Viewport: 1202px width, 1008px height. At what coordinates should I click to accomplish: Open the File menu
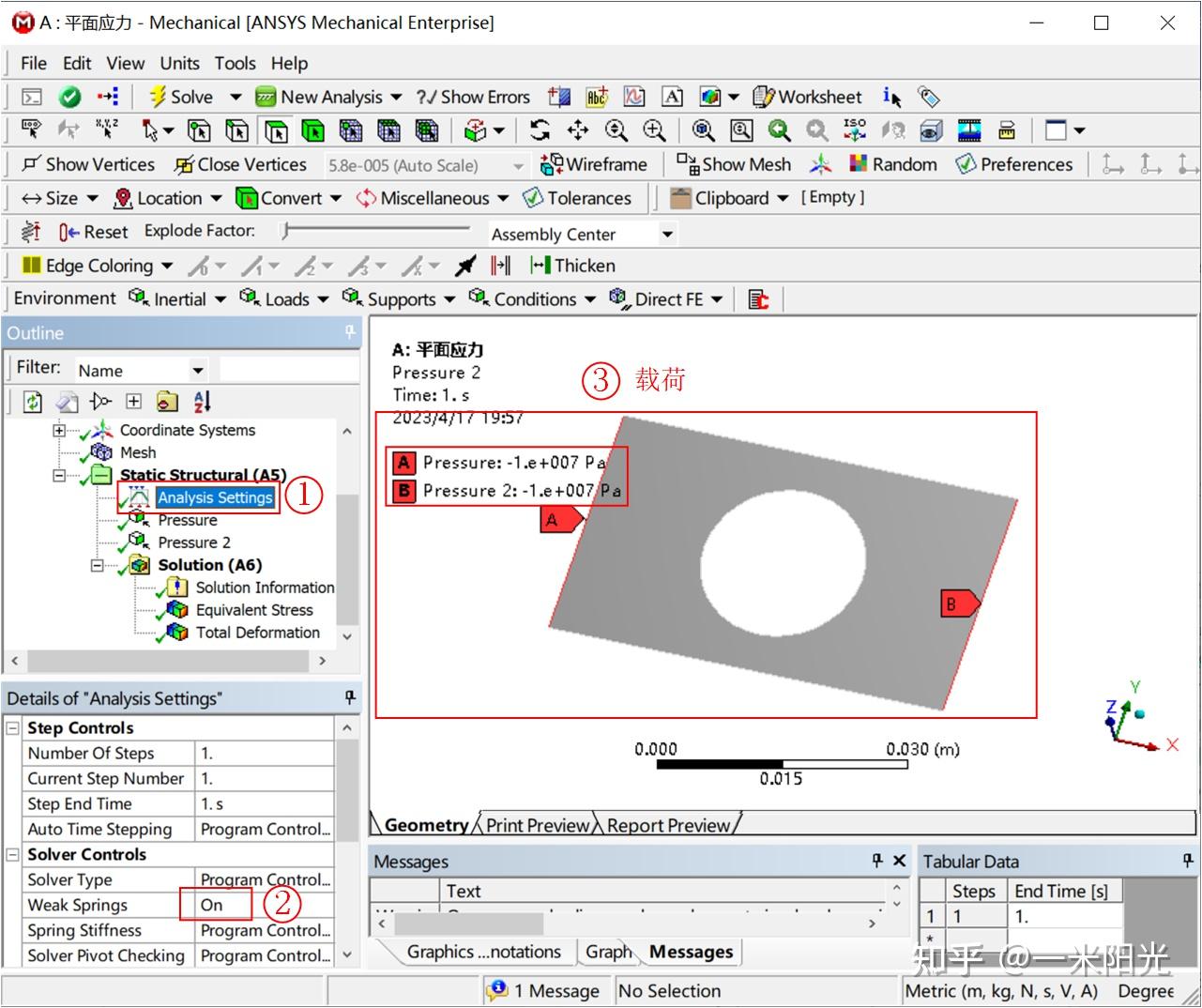click(33, 63)
